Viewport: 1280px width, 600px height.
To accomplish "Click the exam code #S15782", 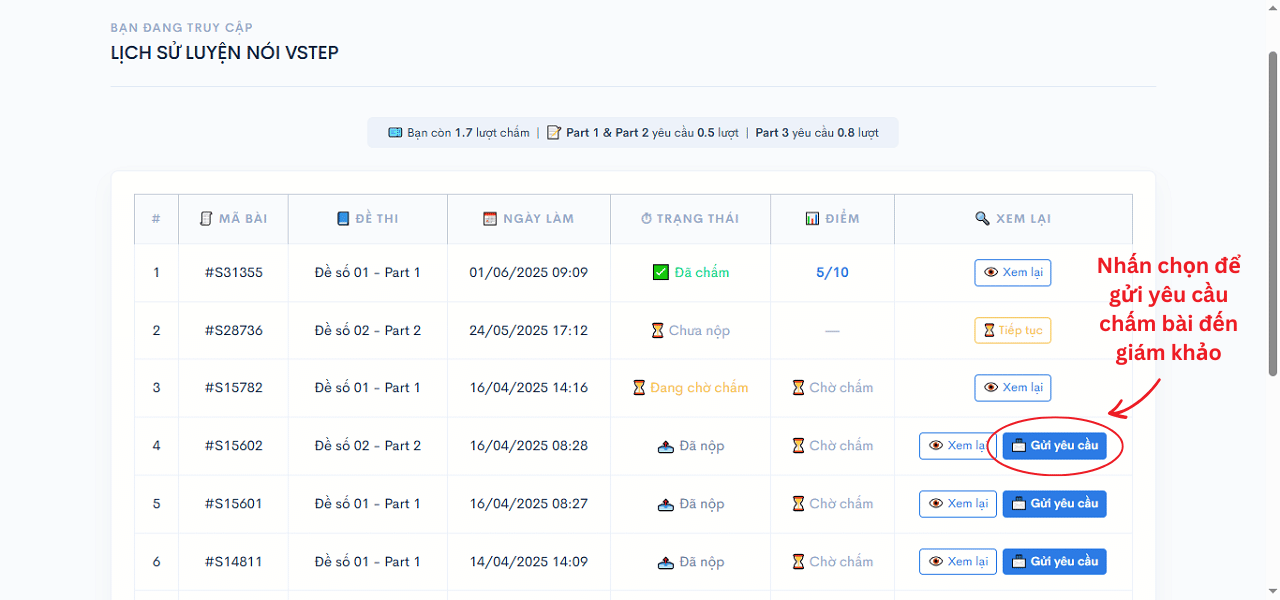I will (234, 388).
